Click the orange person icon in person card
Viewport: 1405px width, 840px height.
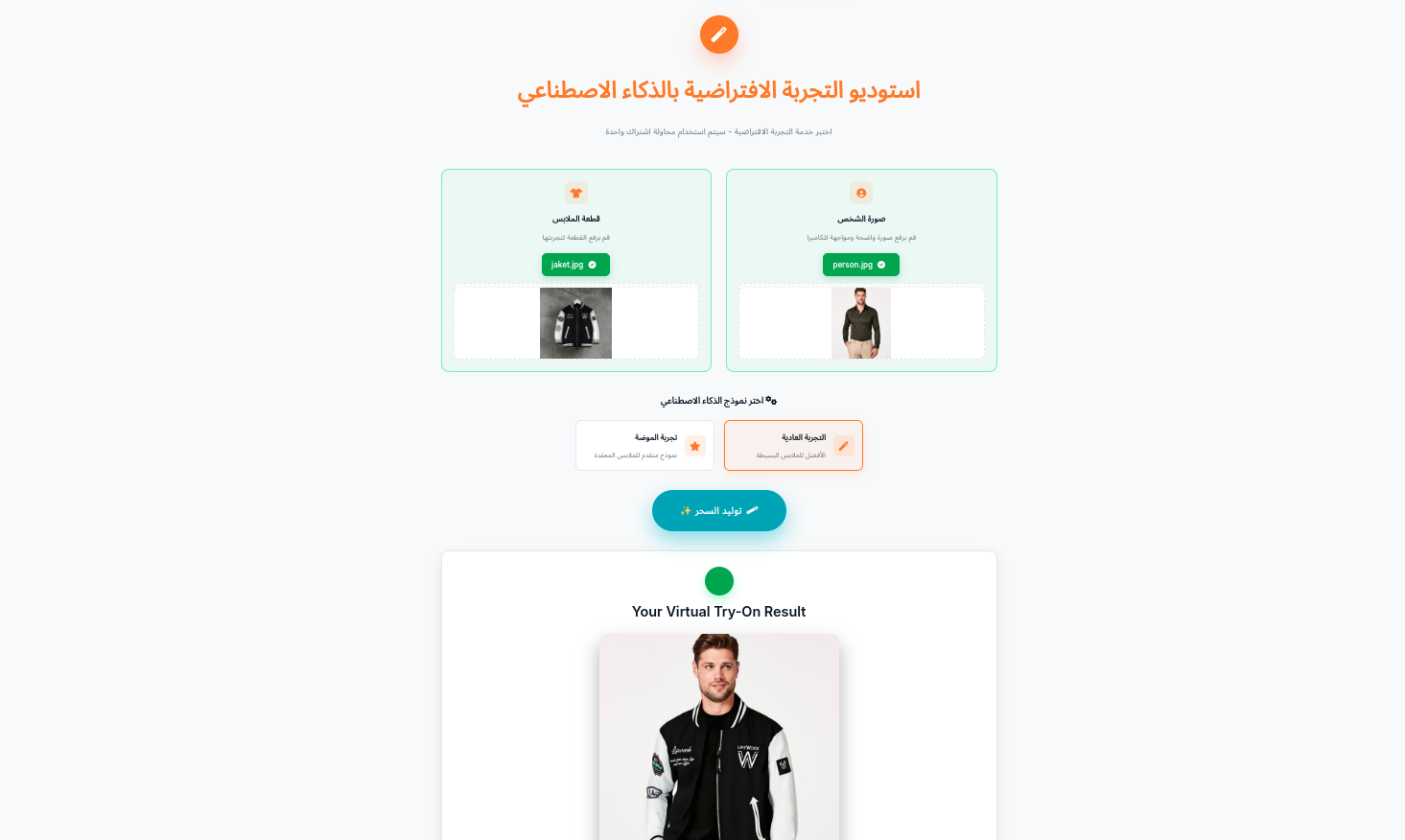pos(861,193)
